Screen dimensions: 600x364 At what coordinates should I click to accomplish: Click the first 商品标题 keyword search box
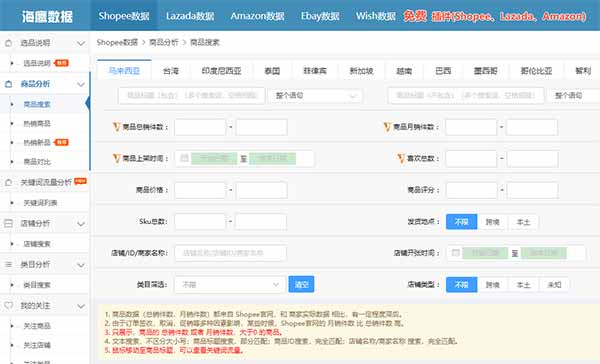[x=191, y=96]
